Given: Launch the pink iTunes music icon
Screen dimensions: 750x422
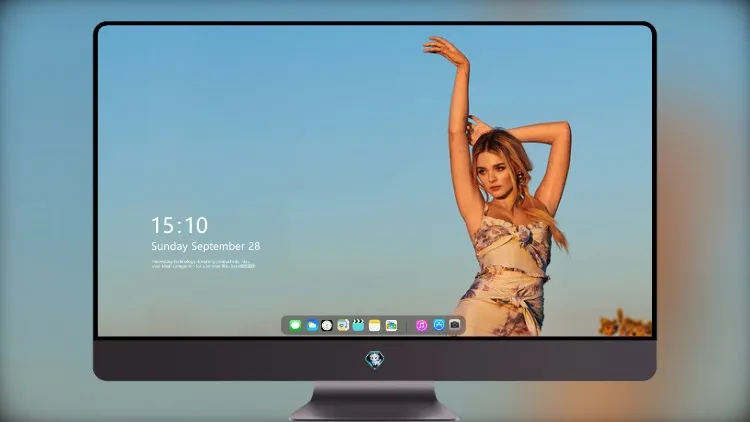Looking at the screenshot, I should (421, 325).
